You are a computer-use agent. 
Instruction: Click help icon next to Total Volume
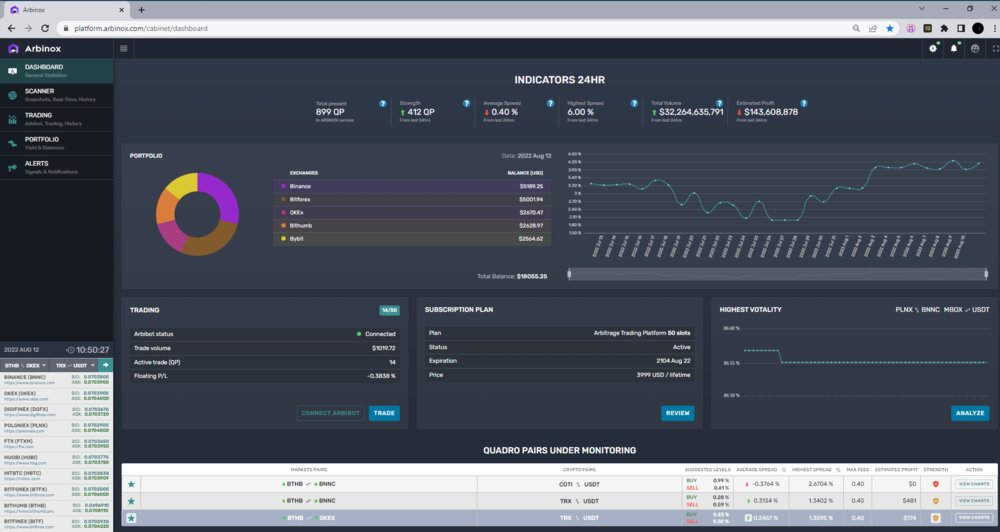click(x=719, y=103)
